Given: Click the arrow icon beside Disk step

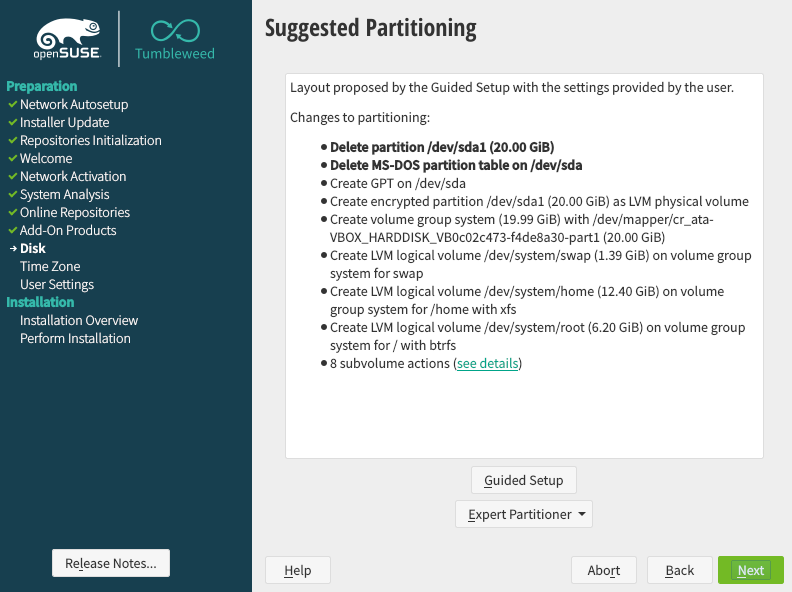Looking at the screenshot, I should [x=12, y=248].
